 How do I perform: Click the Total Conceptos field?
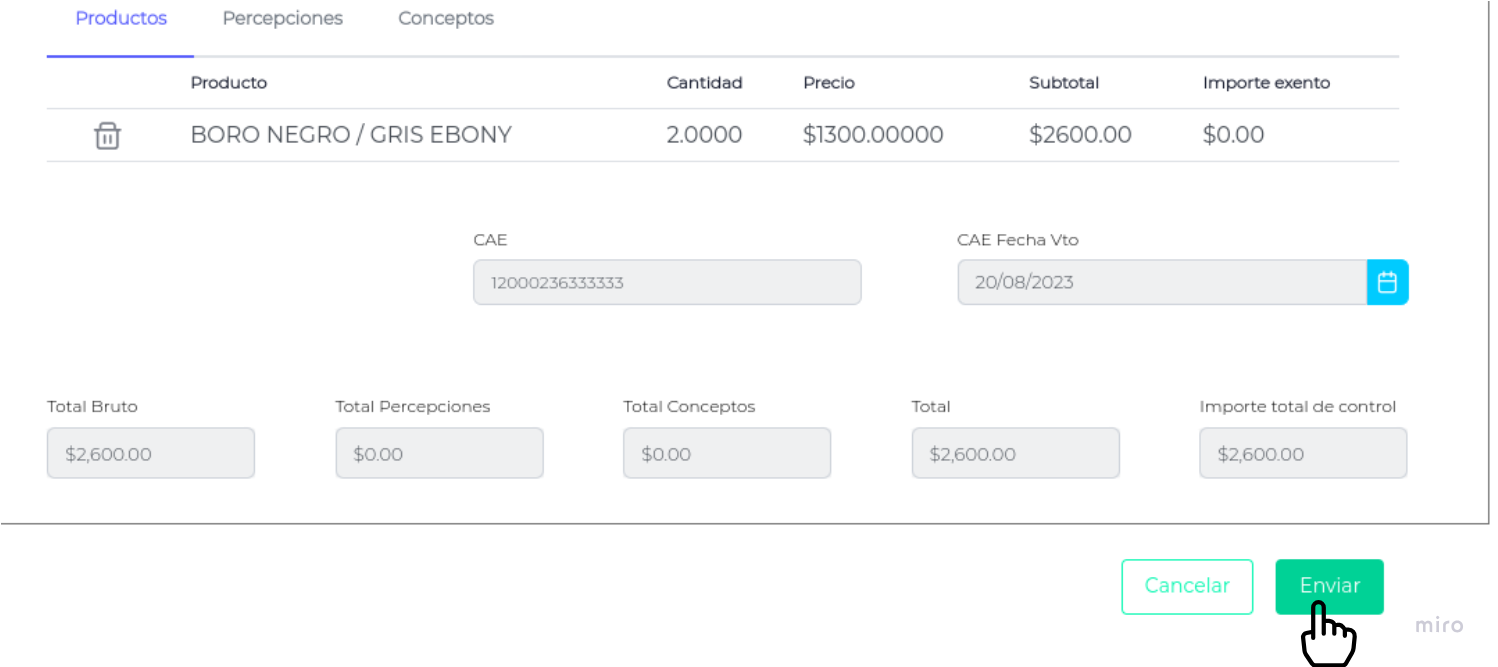tap(727, 454)
